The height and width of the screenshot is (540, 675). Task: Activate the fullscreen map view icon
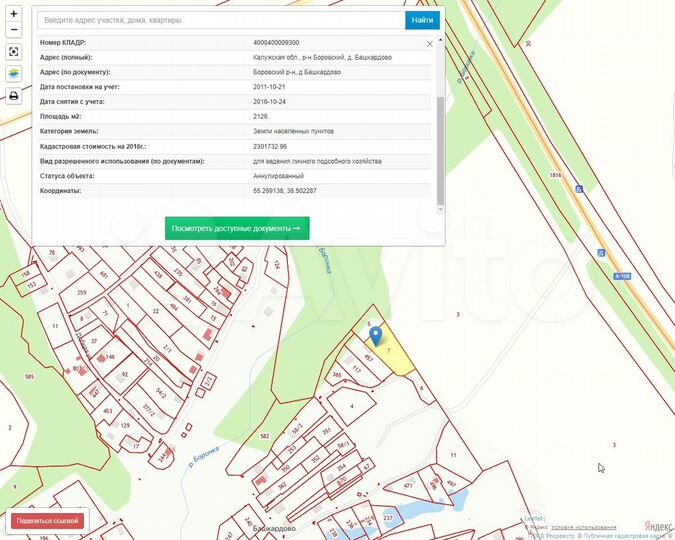(x=14, y=52)
